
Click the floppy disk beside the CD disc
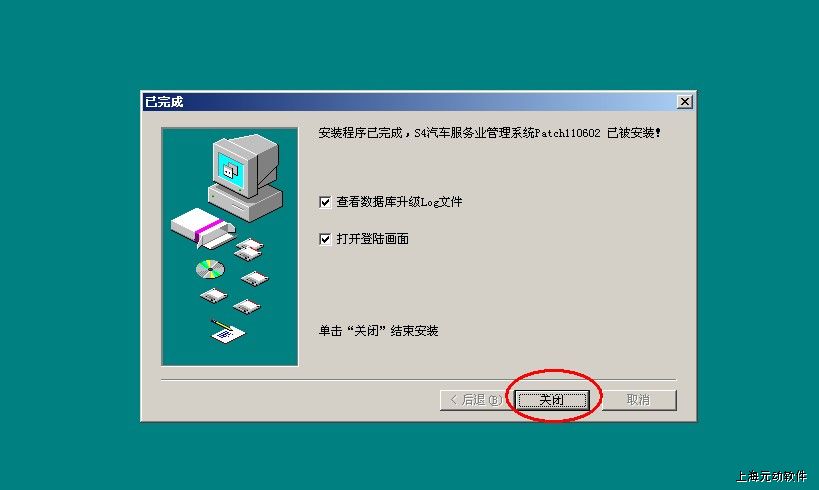[x=255, y=278]
